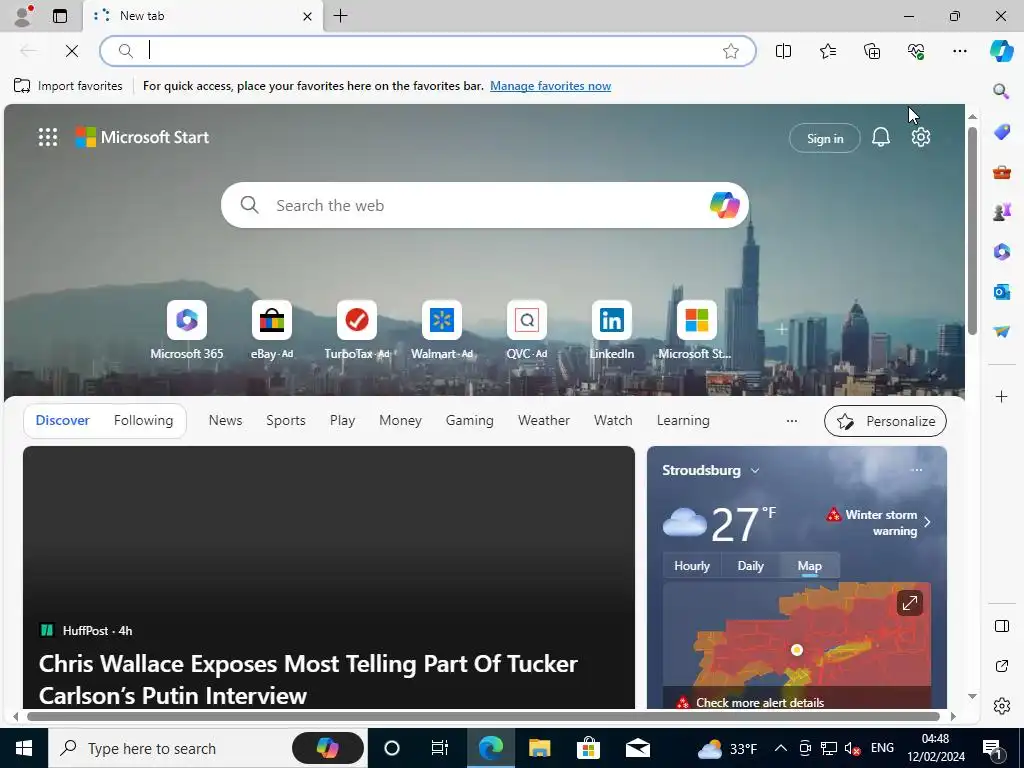The width and height of the screenshot is (1024, 768).
Task: Open the Copilot sidebar icon
Action: click(x=1001, y=50)
